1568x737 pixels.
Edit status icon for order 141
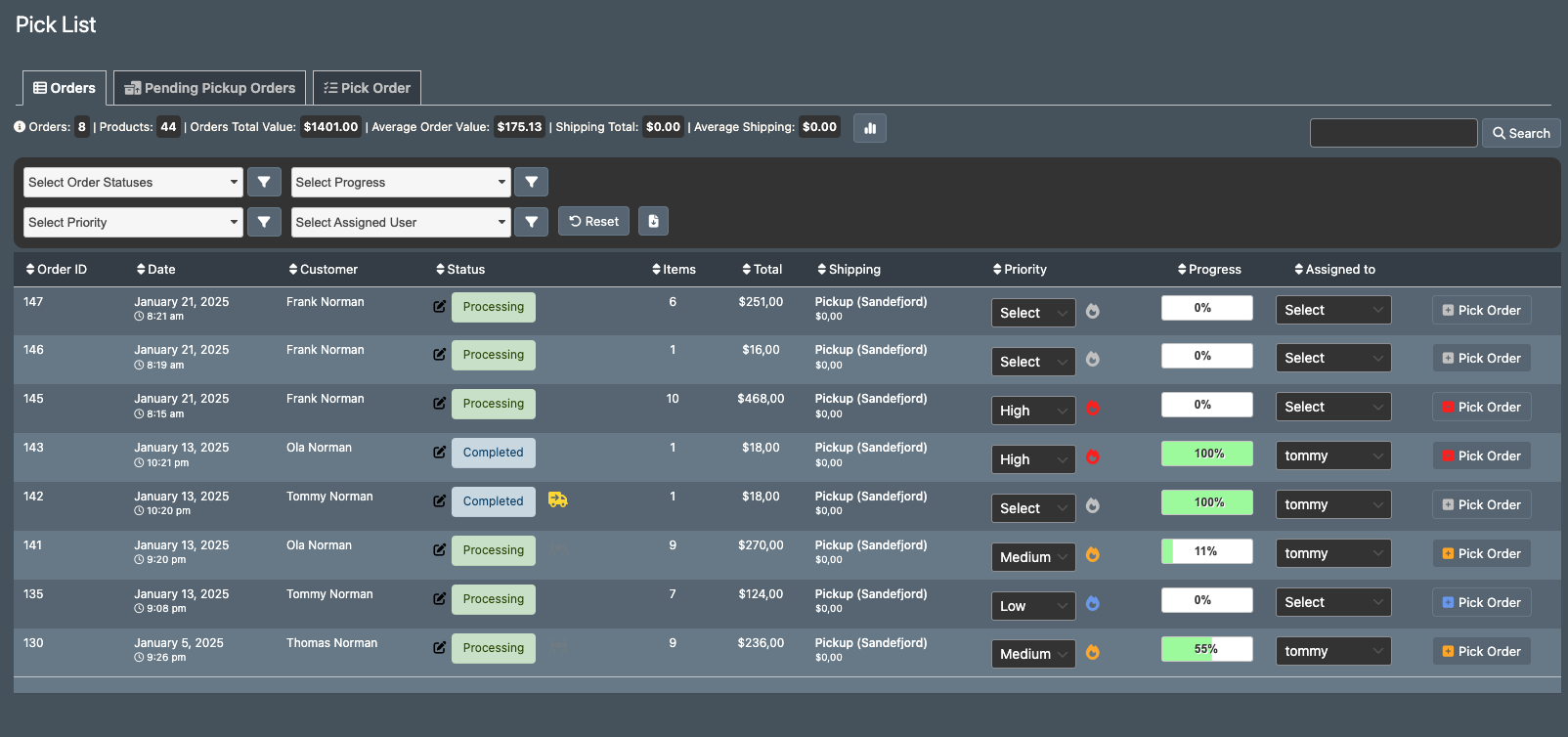click(x=440, y=550)
